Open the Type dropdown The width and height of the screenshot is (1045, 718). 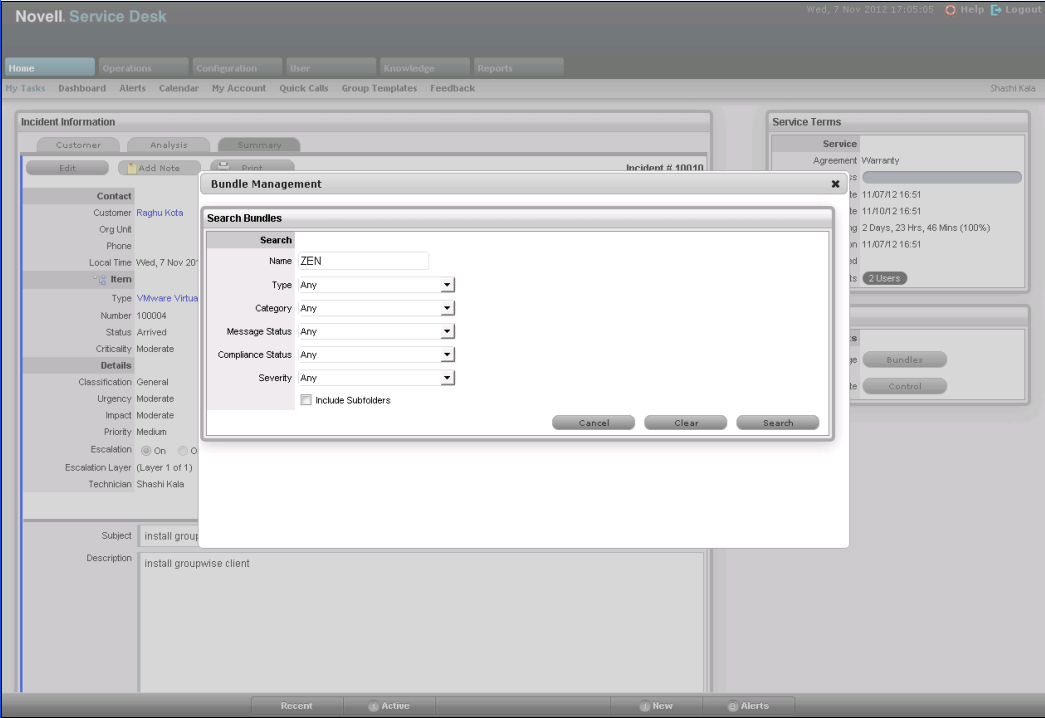point(448,286)
